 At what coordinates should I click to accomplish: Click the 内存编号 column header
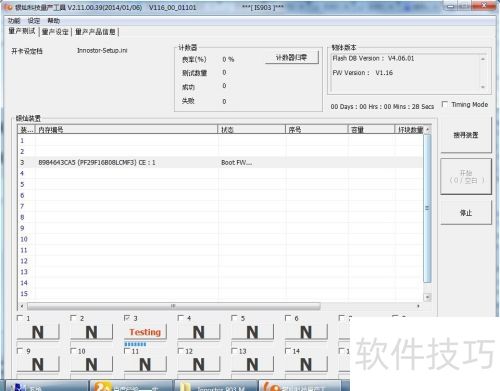126,130
